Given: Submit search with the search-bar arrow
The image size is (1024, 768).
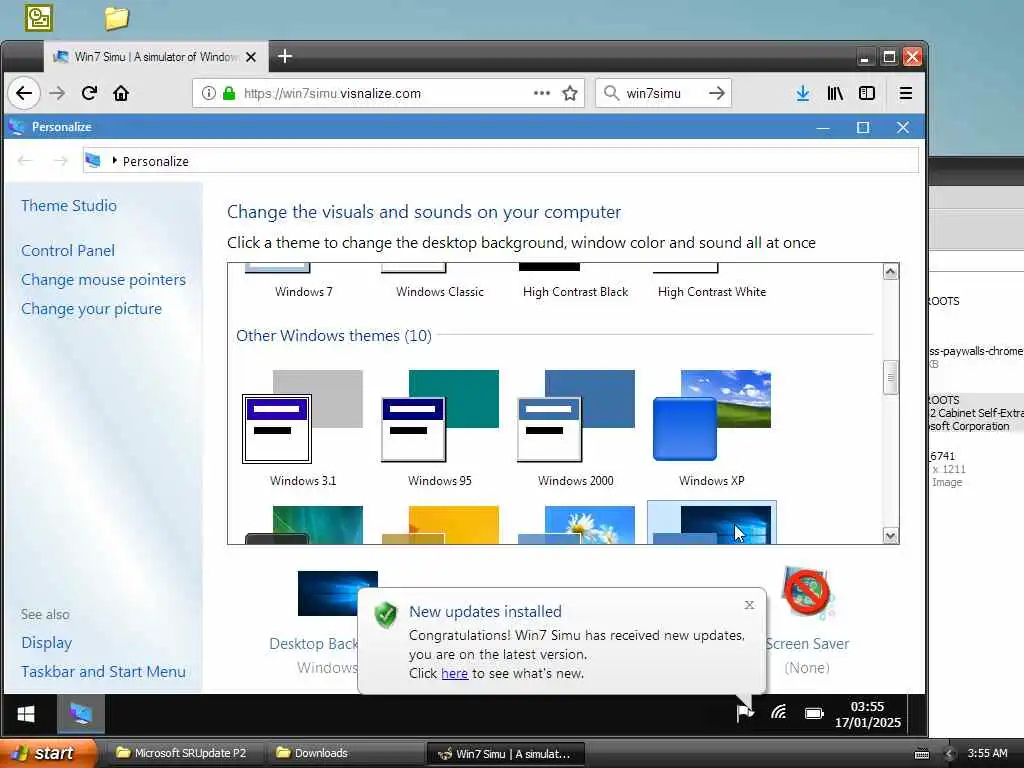Looking at the screenshot, I should click(x=716, y=93).
